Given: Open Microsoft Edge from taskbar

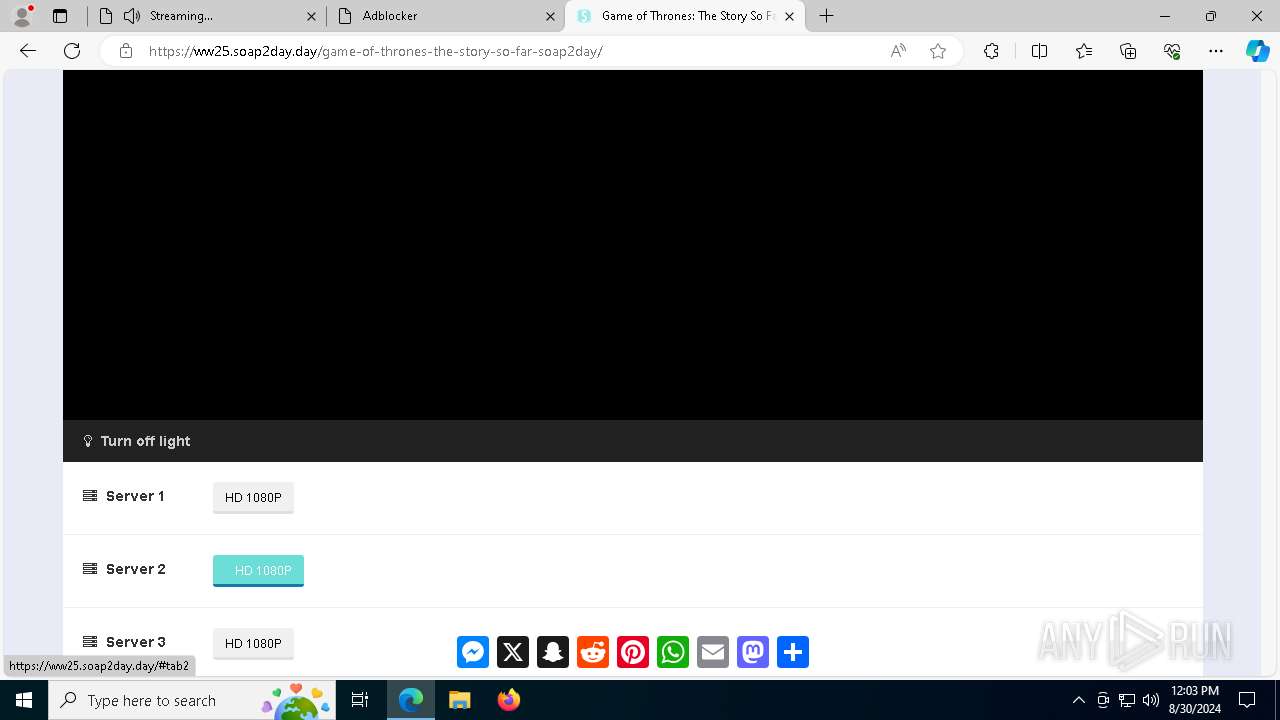Looking at the screenshot, I should (411, 700).
